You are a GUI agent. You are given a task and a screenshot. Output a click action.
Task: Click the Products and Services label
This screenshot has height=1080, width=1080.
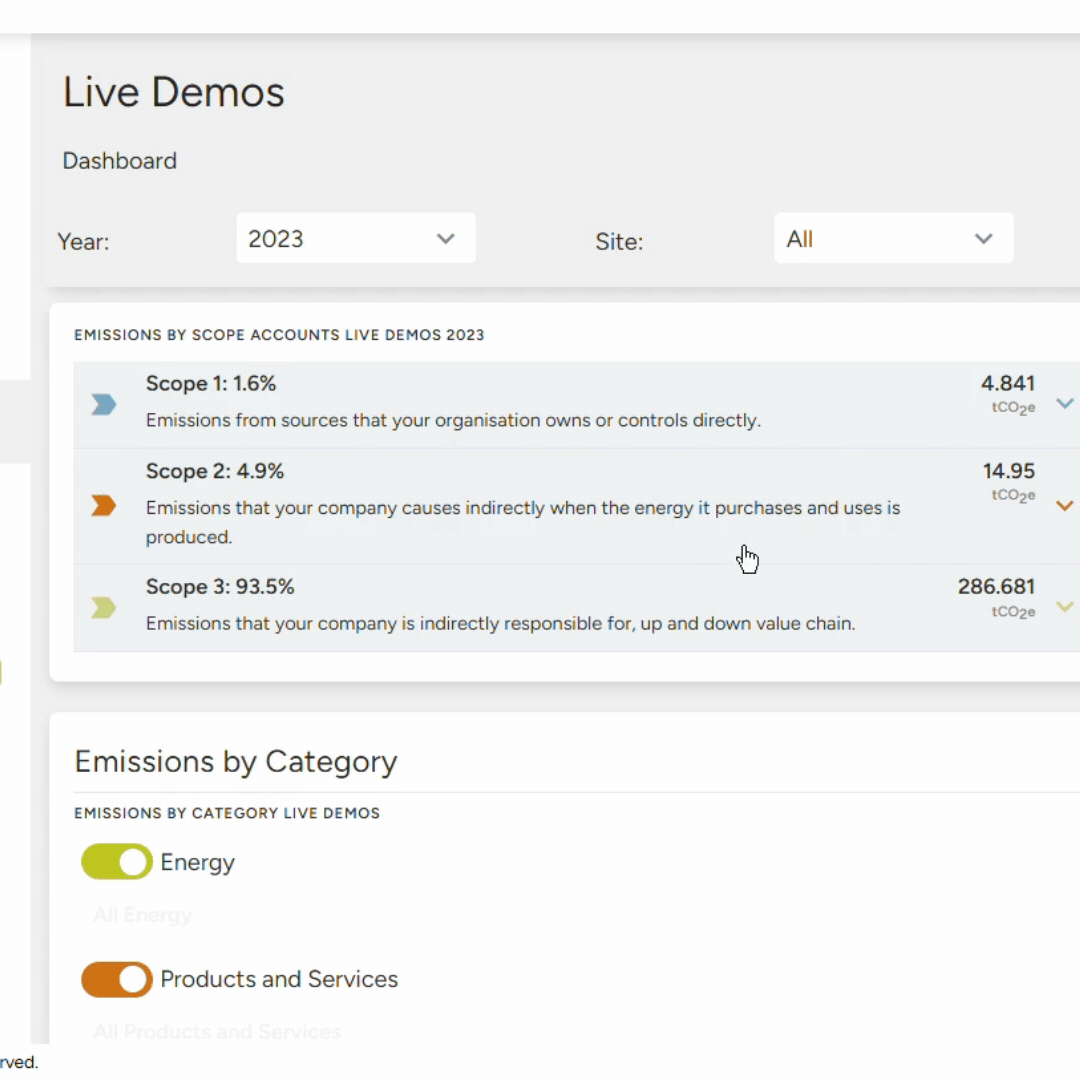click(279, 979)
